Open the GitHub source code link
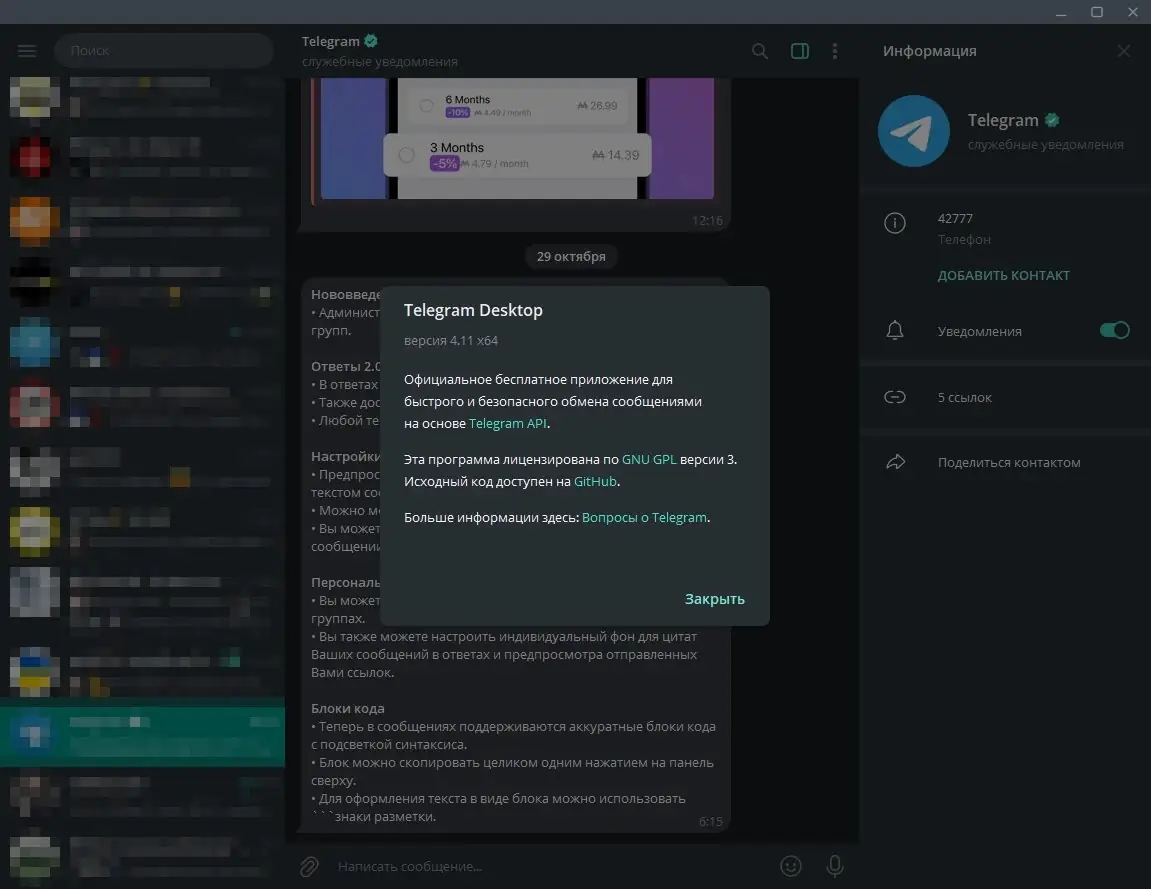 (595, 482)
